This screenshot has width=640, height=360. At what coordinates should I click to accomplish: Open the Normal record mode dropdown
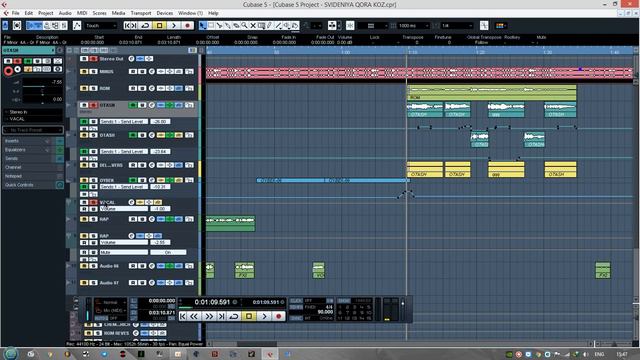tap(110, 302)
